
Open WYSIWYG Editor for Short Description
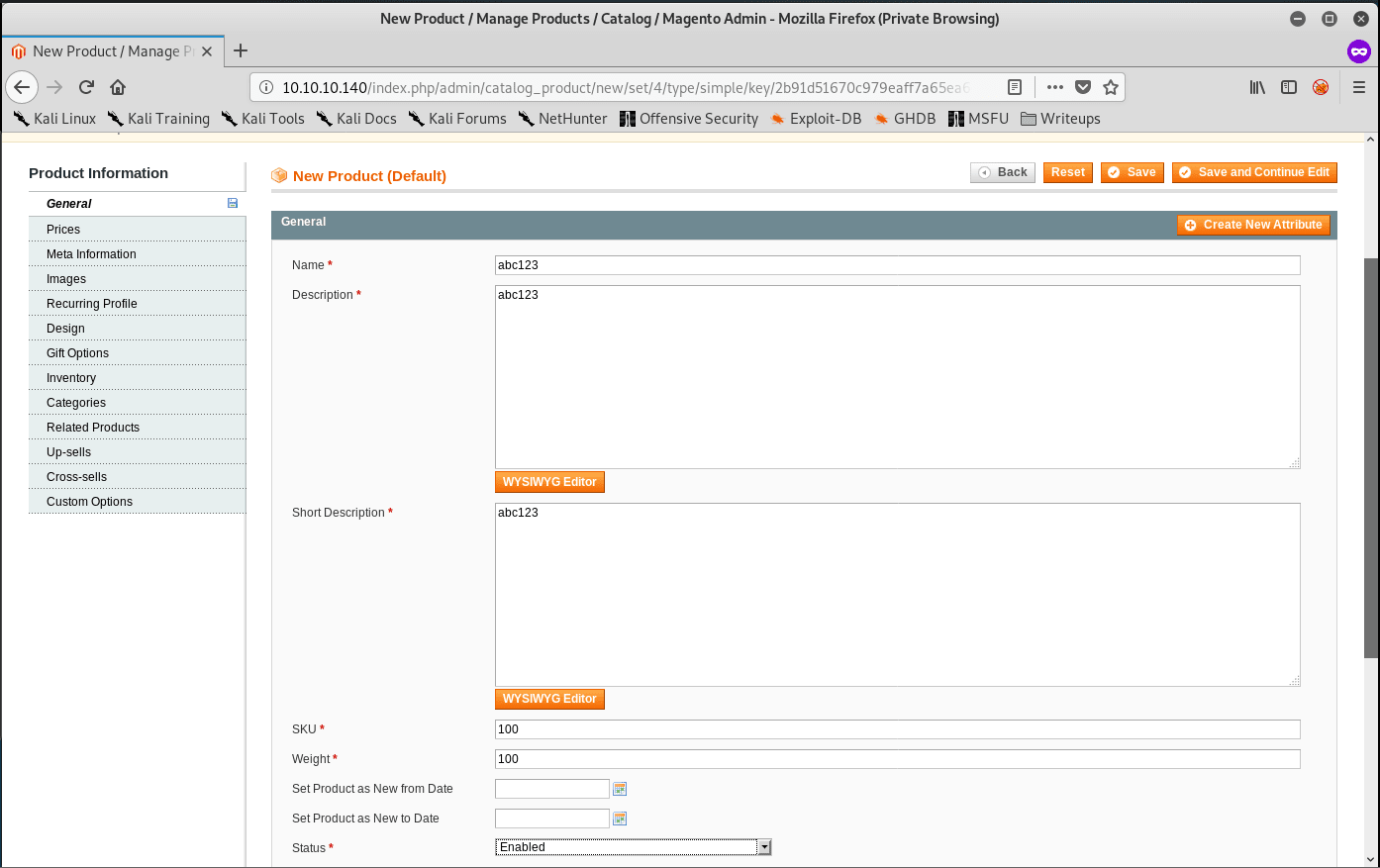click(x=549, y=699)
